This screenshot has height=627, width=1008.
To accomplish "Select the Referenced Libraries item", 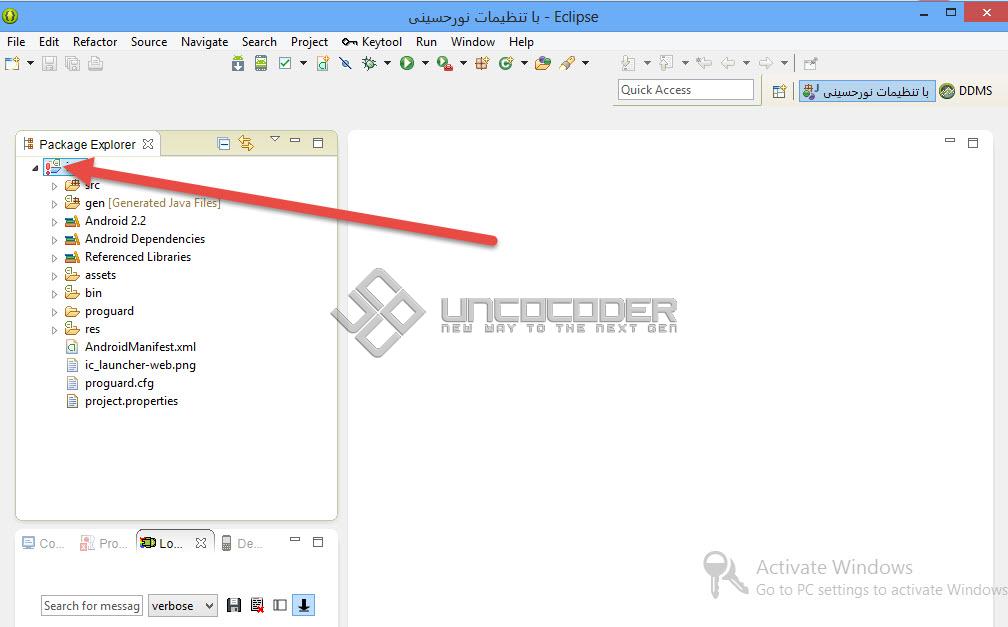I will (x=138, y=257).
